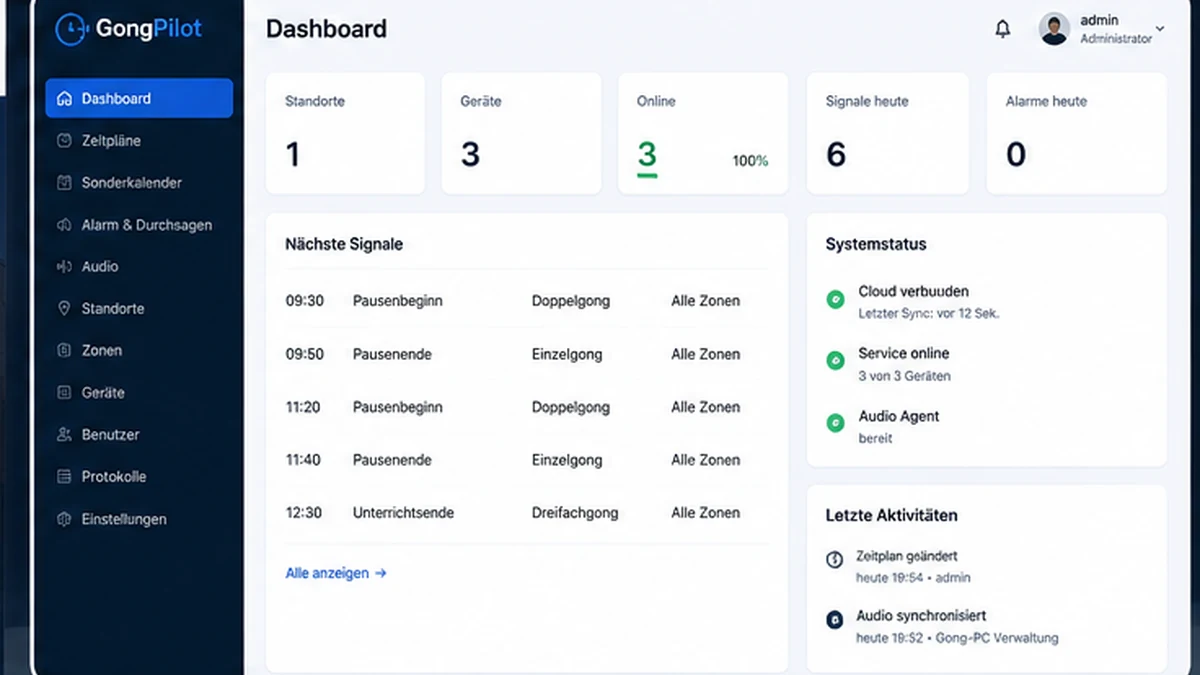The width and height of the screenshot is (1200, 675).
Task: Click the Audio waveform icon
Action: (65, 267)
